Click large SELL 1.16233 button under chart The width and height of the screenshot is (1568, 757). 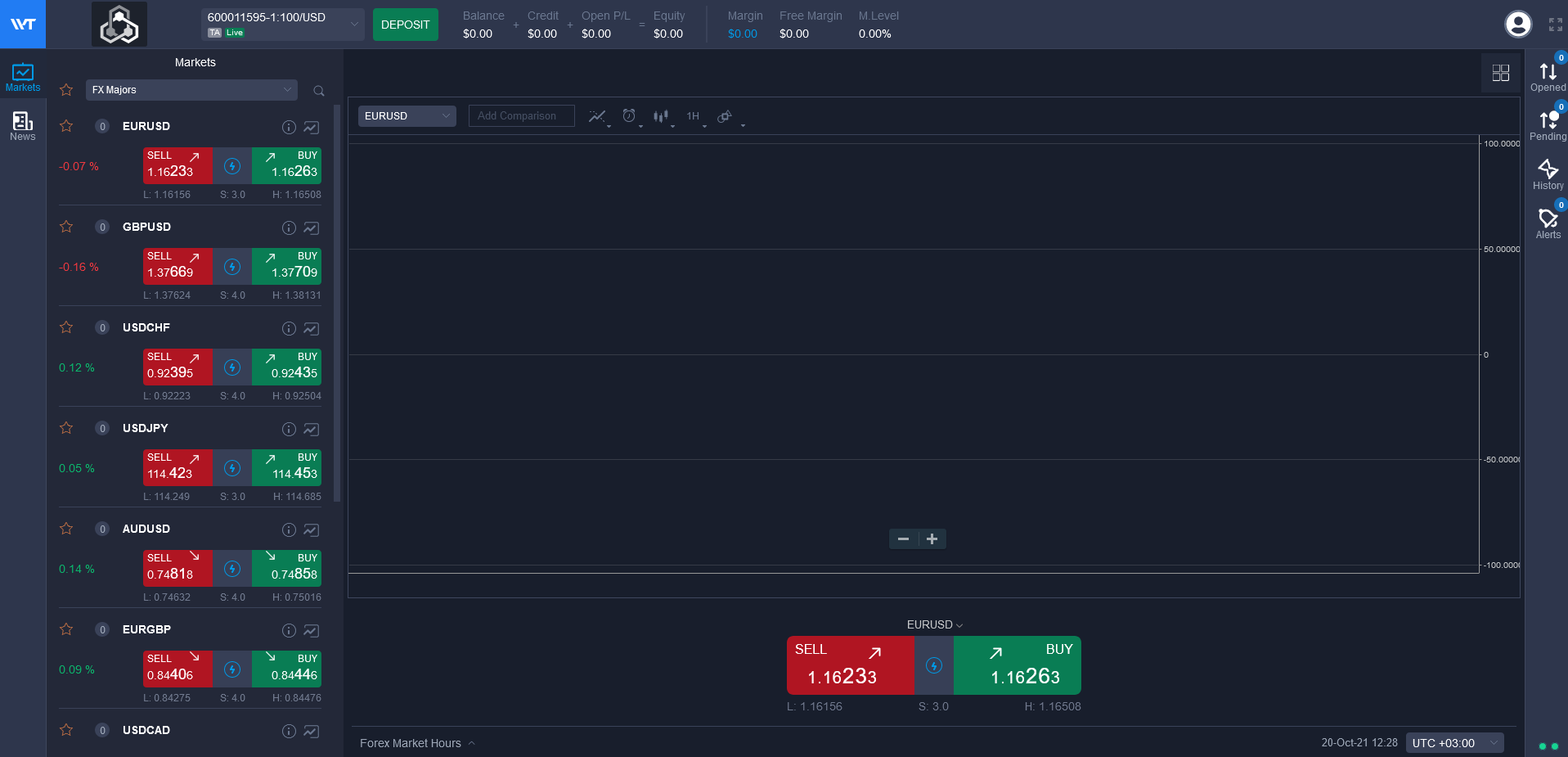(851, 665)
